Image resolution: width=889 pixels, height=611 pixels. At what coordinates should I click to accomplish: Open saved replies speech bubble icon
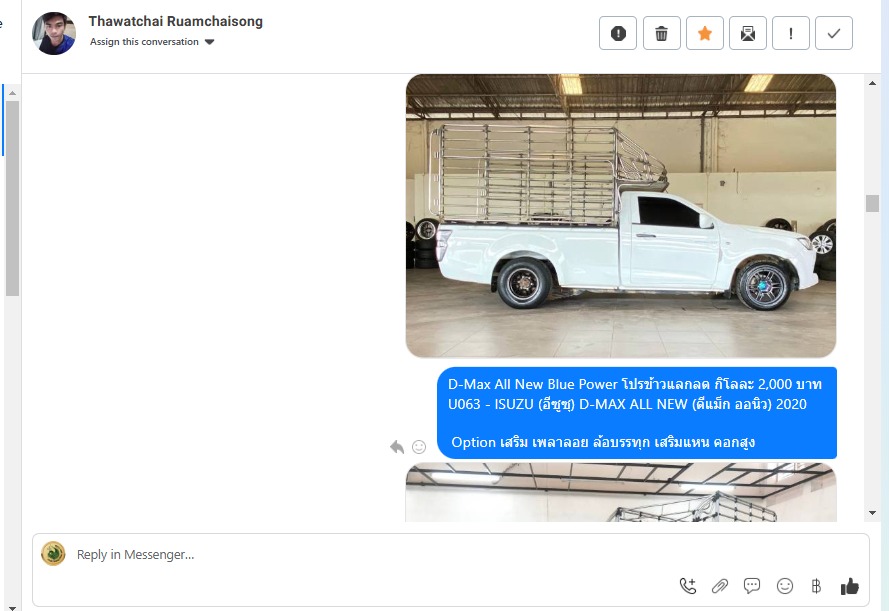(752, 586)
